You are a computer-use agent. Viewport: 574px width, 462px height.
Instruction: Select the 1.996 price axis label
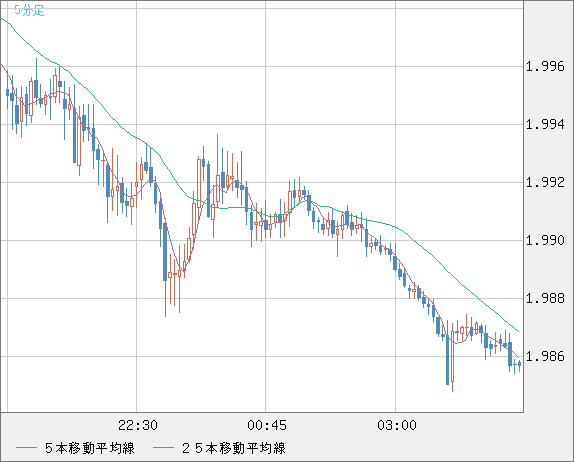[x=545, y=67]
